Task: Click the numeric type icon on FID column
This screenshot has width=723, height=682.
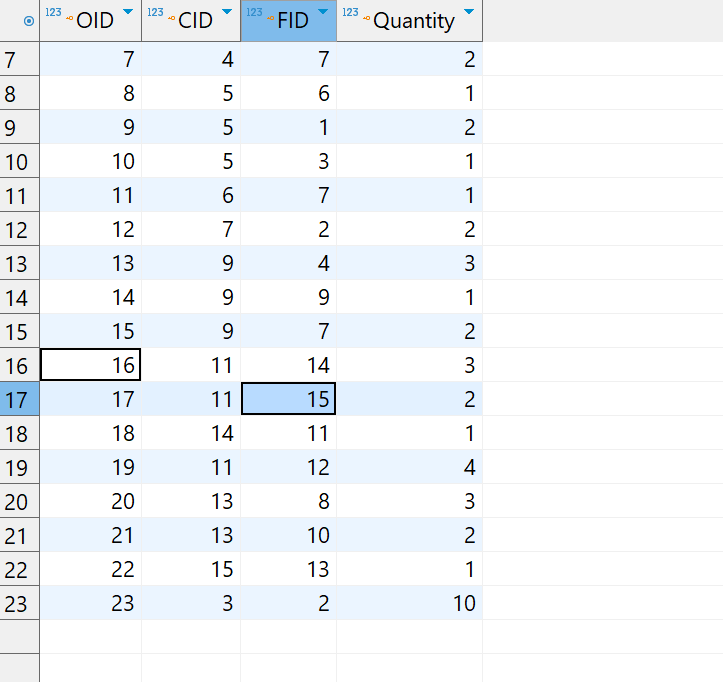Action: point(254,13)
